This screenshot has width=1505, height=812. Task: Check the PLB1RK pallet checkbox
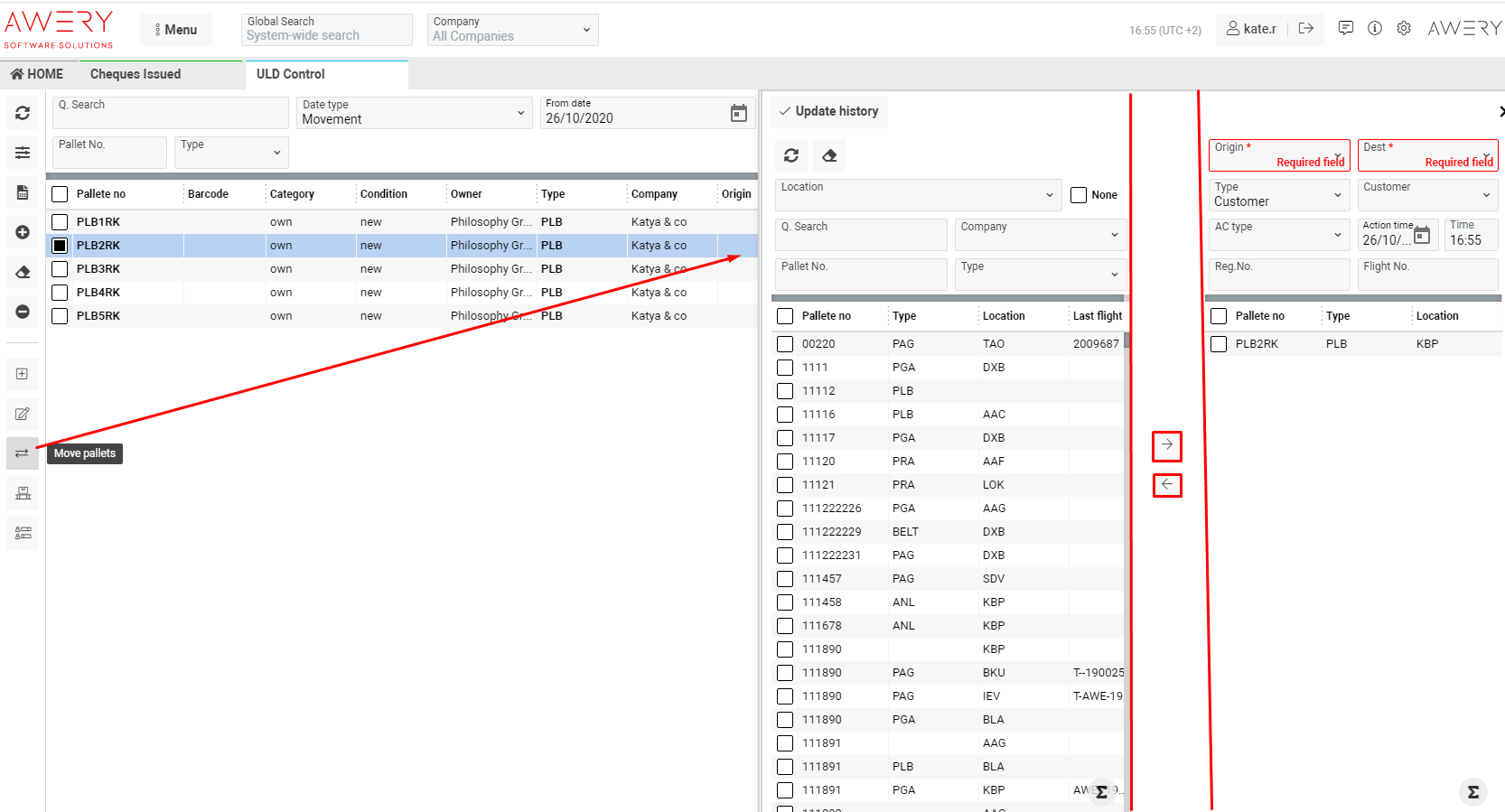pos(60,222)
